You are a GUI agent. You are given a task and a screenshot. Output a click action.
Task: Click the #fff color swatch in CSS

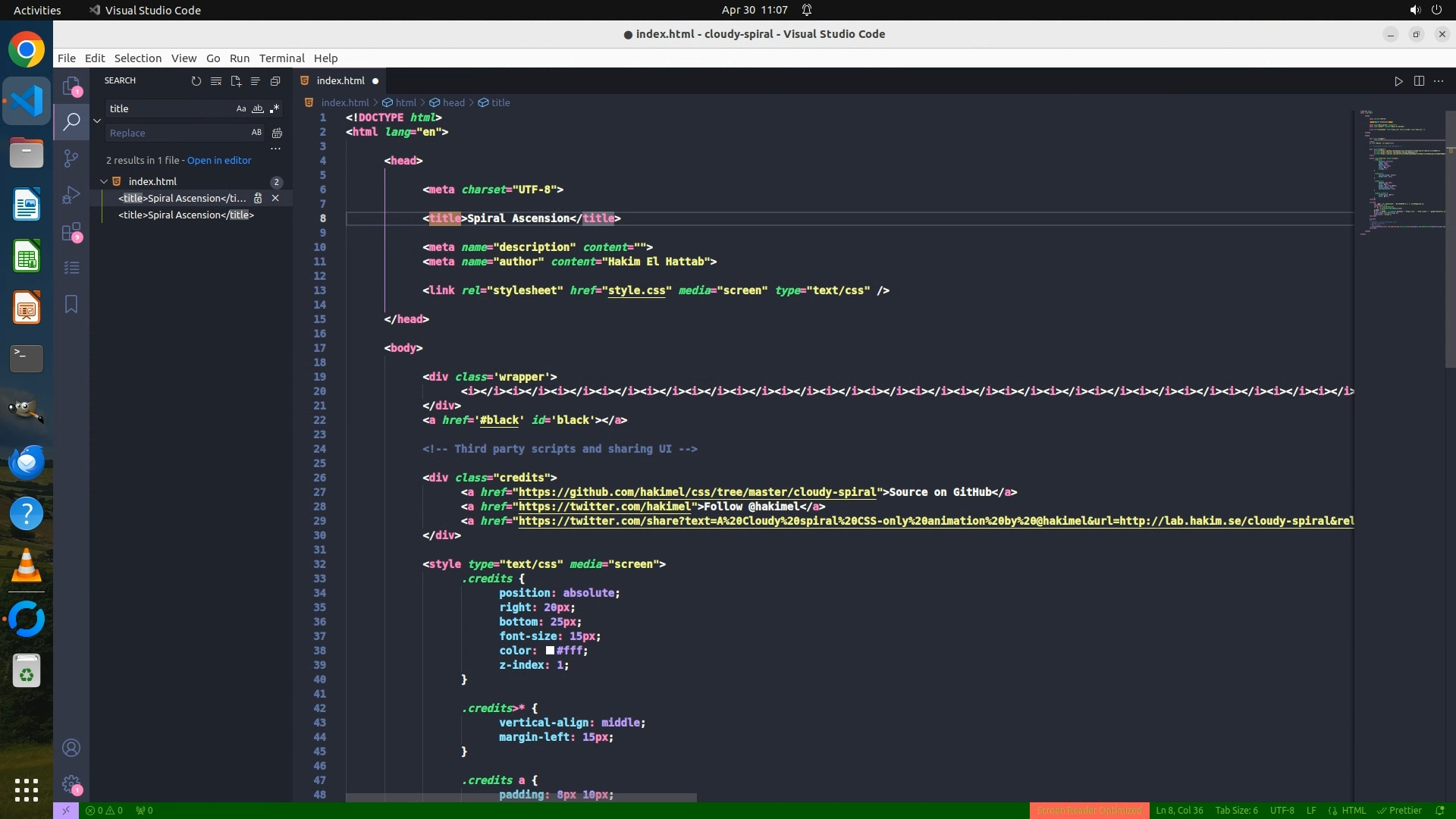coord(550,651)
